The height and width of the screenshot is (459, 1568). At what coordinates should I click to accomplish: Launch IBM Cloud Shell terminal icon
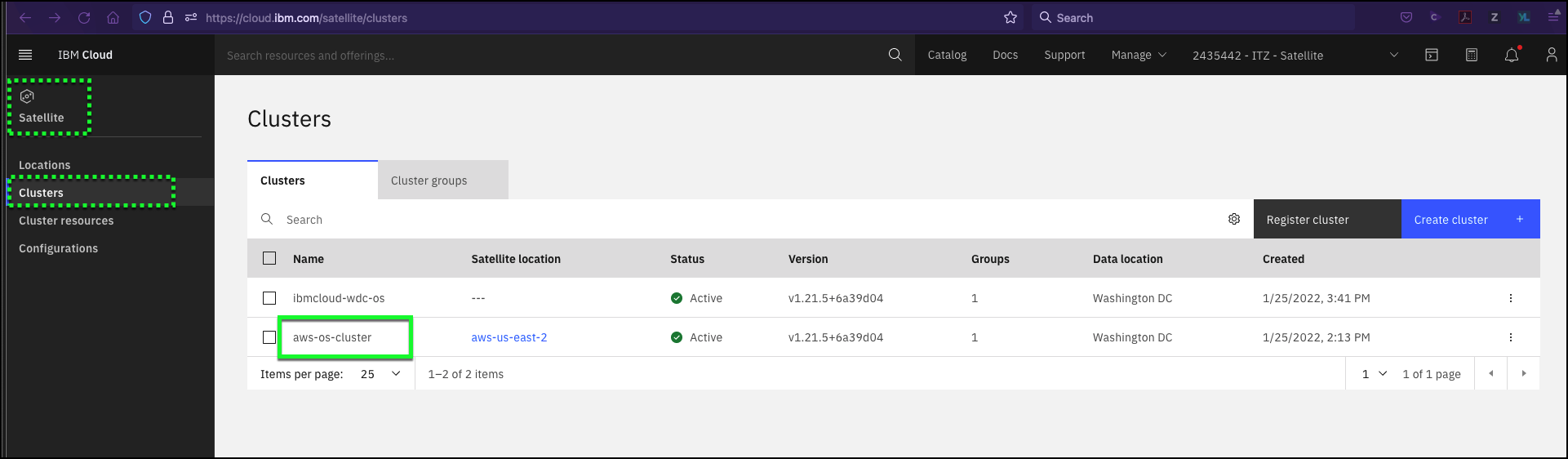1432,55
